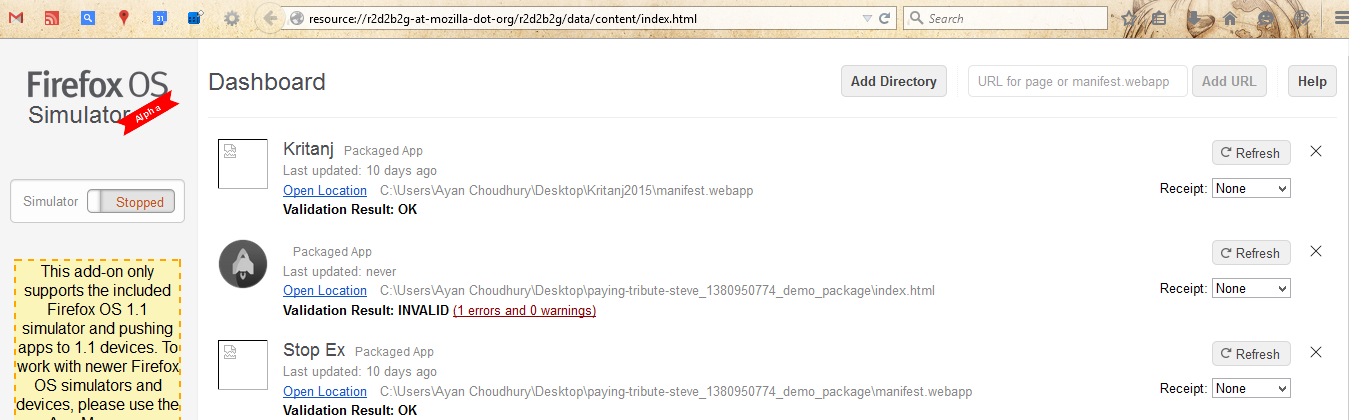Bookmark this page with the star icon
Viewport: 1349px width, 420px height.
coord(1129,18)
